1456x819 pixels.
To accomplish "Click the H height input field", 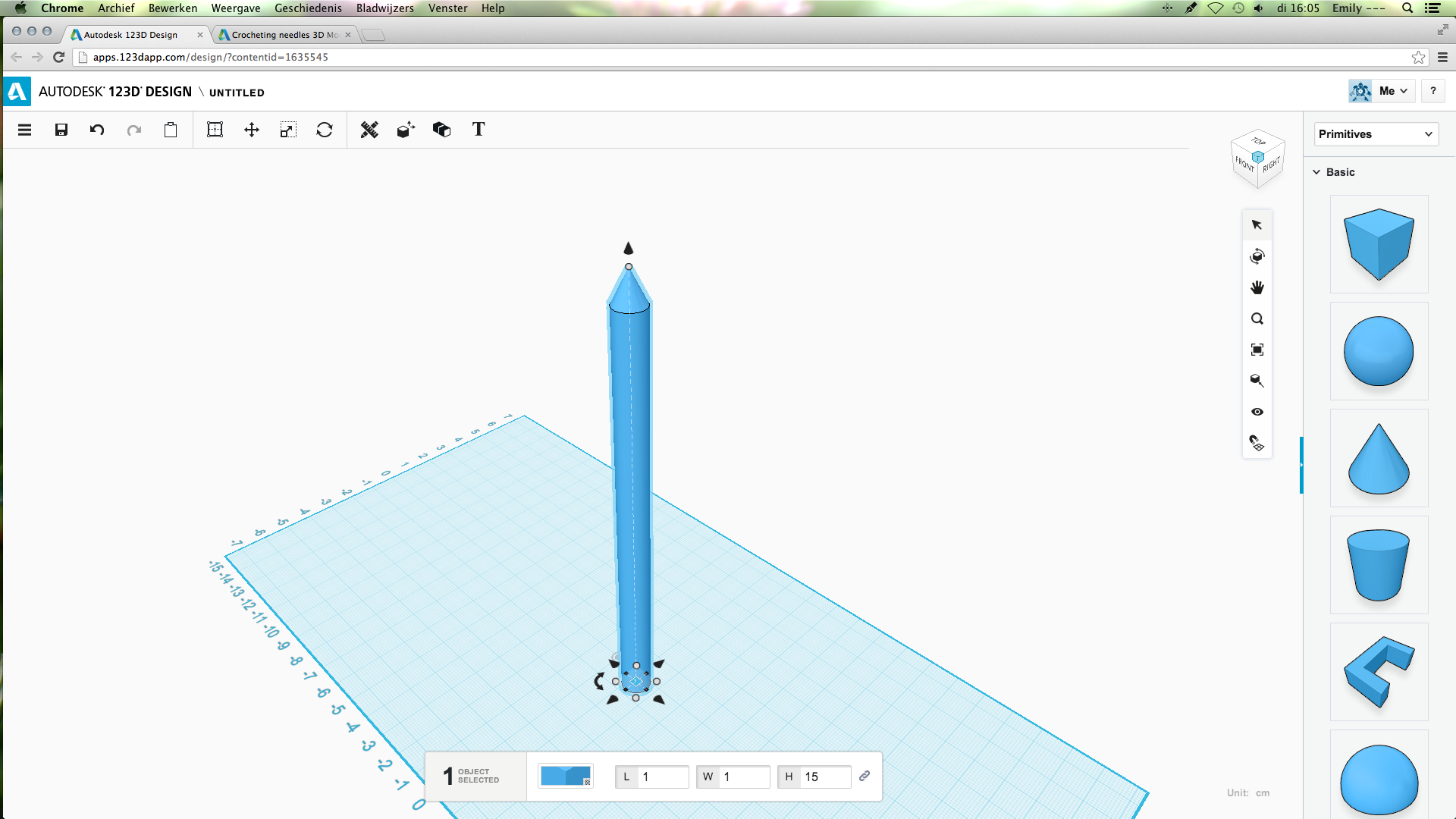I will pos(825,777).
